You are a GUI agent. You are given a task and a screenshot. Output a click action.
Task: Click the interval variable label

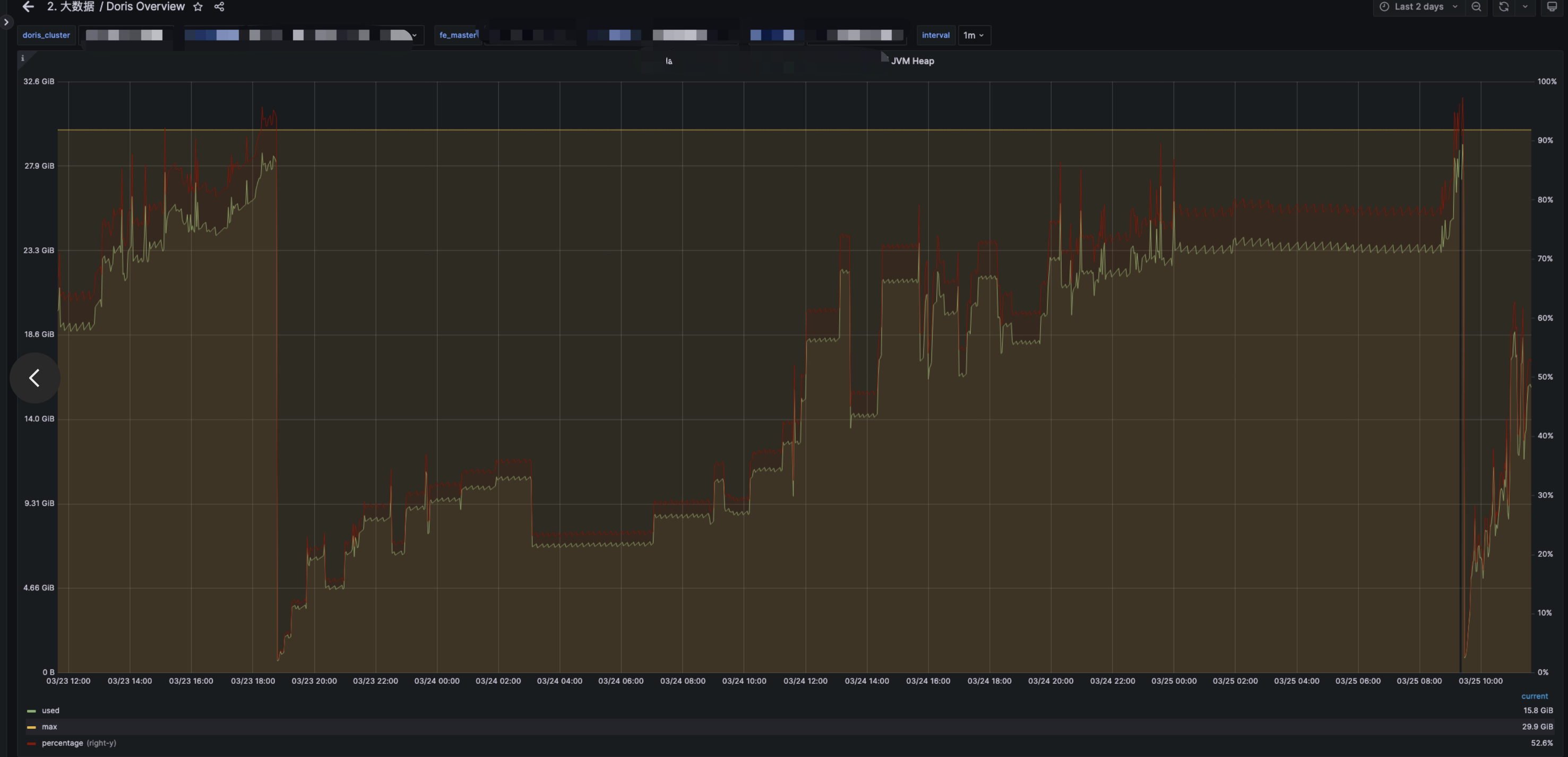coord(936,35)
